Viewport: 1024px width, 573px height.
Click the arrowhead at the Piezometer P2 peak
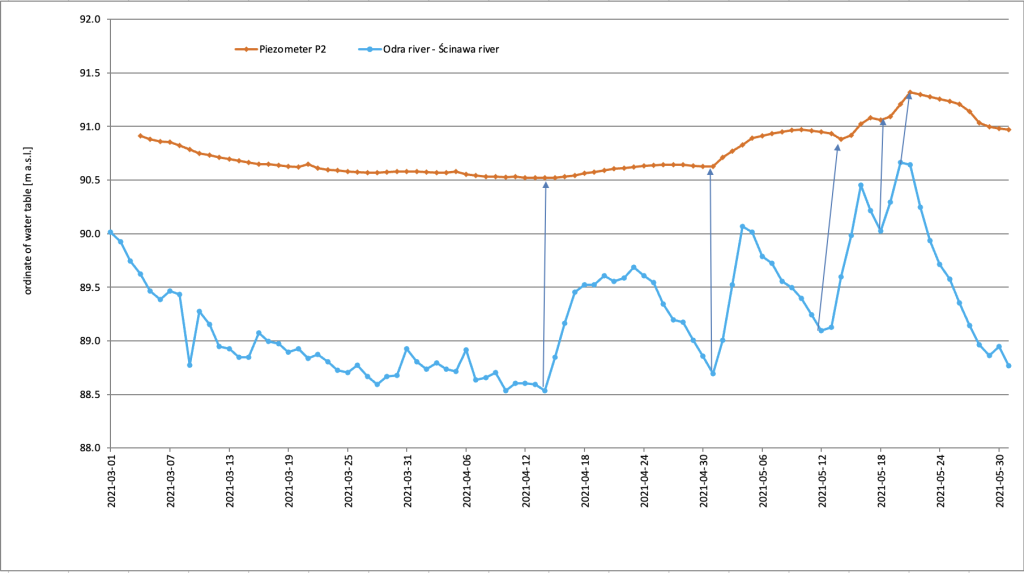coord(908,96)
